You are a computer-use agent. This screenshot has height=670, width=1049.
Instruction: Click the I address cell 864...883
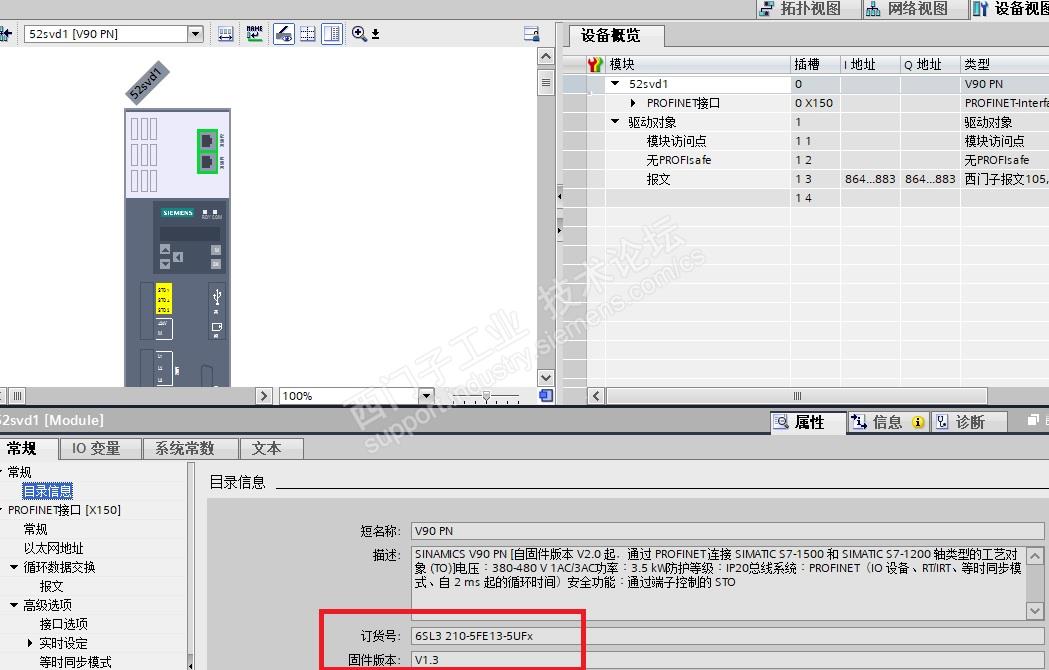point(870,179)
